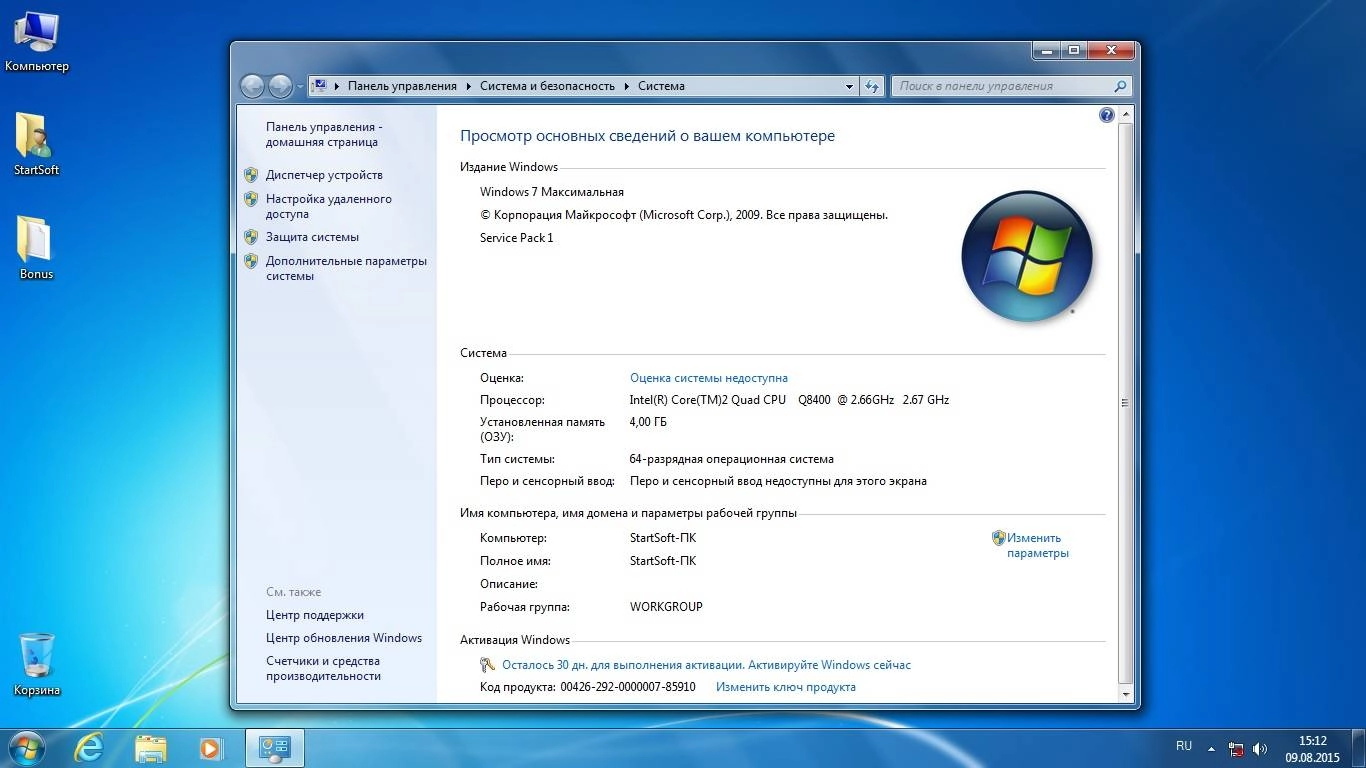Click shield icon beside Настройка удаленного доступа
The width and height of the screenshot is (1366, 768).
pyautogui.click(x=251, y=199)
